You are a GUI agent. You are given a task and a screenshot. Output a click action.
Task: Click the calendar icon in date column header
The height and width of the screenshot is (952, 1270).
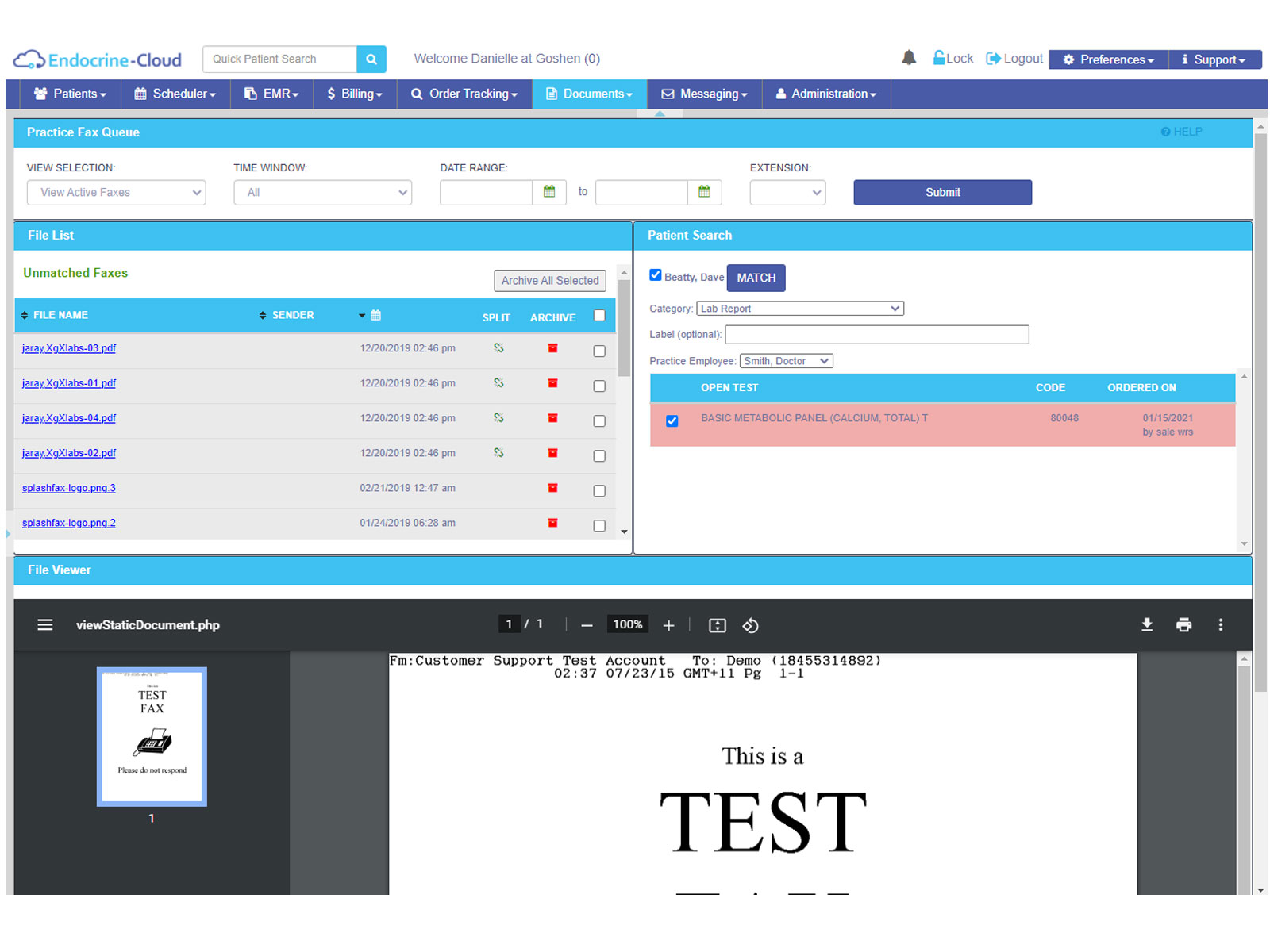coord(376,315)
